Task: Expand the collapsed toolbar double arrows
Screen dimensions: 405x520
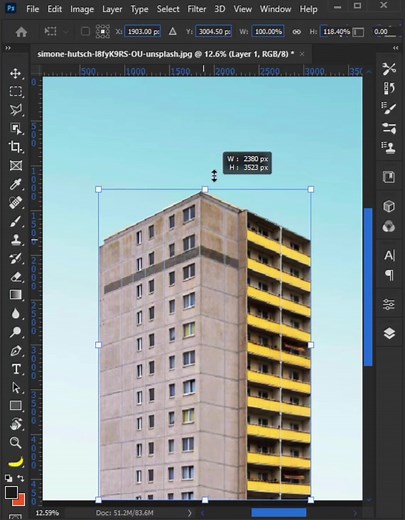Action: coord(8,48)
